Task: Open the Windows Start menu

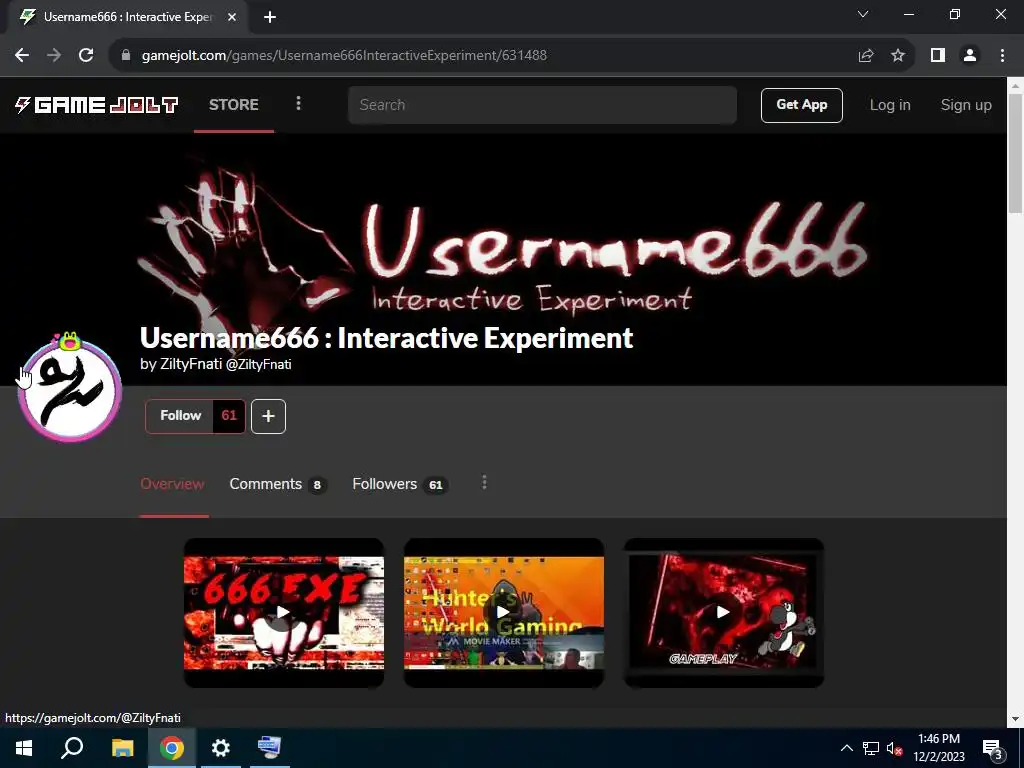Action: point(24,748)
